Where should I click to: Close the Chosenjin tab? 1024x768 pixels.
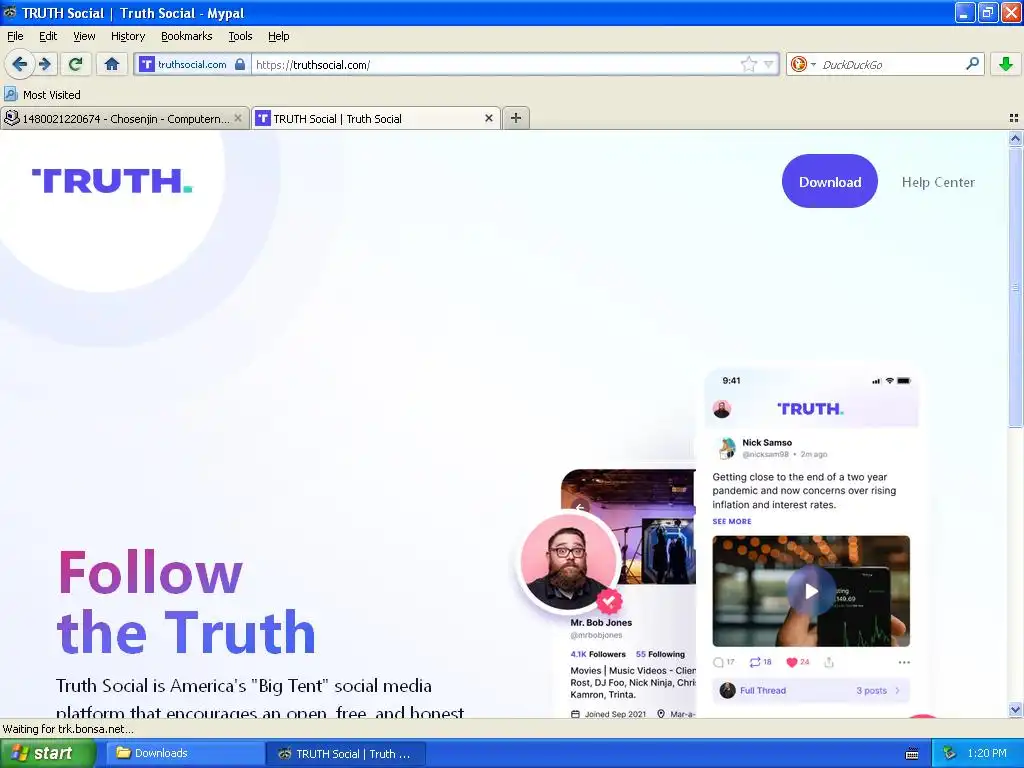tap(238, 118)
